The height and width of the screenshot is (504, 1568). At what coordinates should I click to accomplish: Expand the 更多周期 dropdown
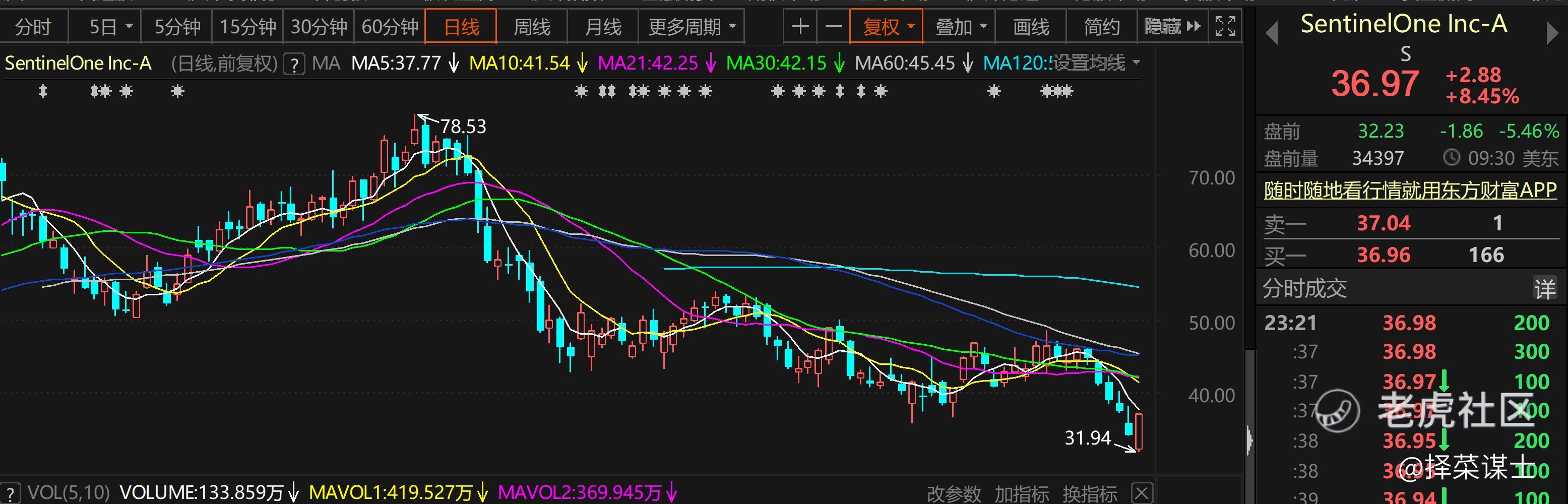click(x=692, y=27)
